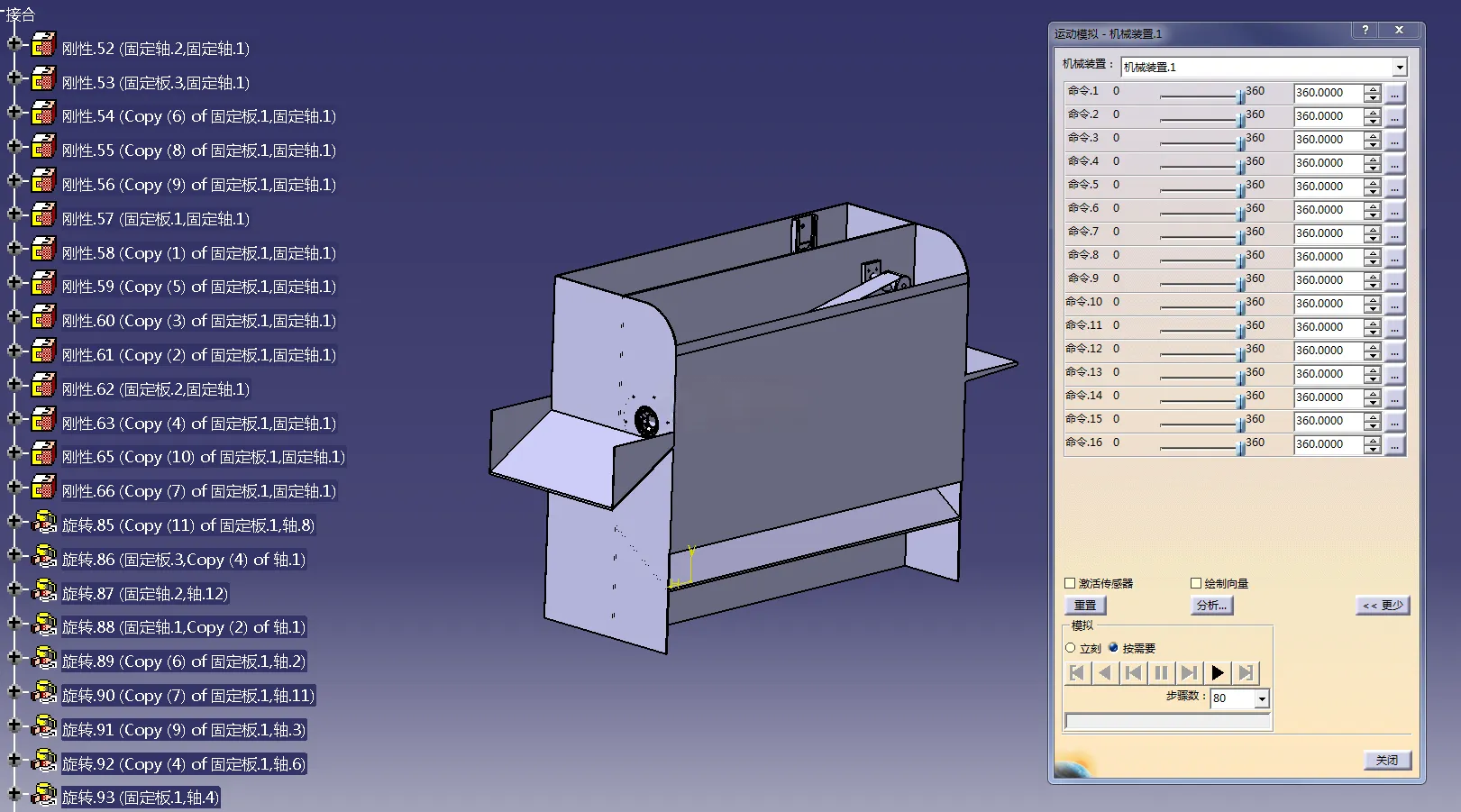Select 刚性.56 (Copy (9) of 固定板.1,固定轴.1)
The height and width of the screenshot is (812, 1461).
point(199,185)
